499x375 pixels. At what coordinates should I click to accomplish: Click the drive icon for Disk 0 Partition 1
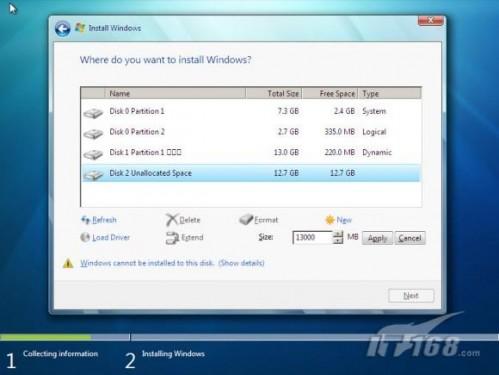[93, 113]
